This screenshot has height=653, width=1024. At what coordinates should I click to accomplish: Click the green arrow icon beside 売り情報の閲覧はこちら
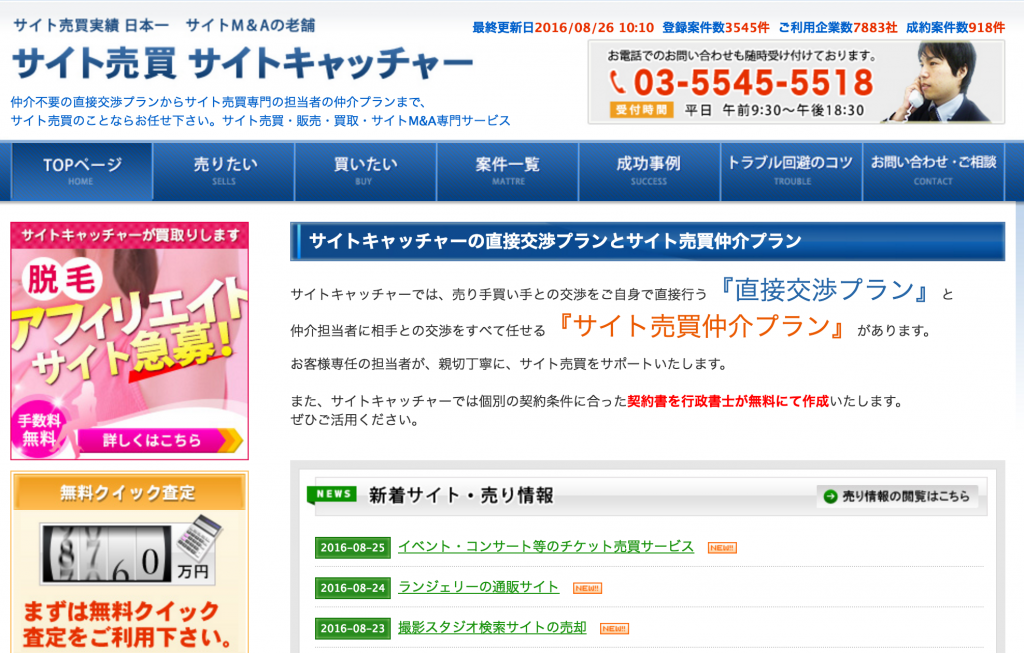tap(829, 495)
